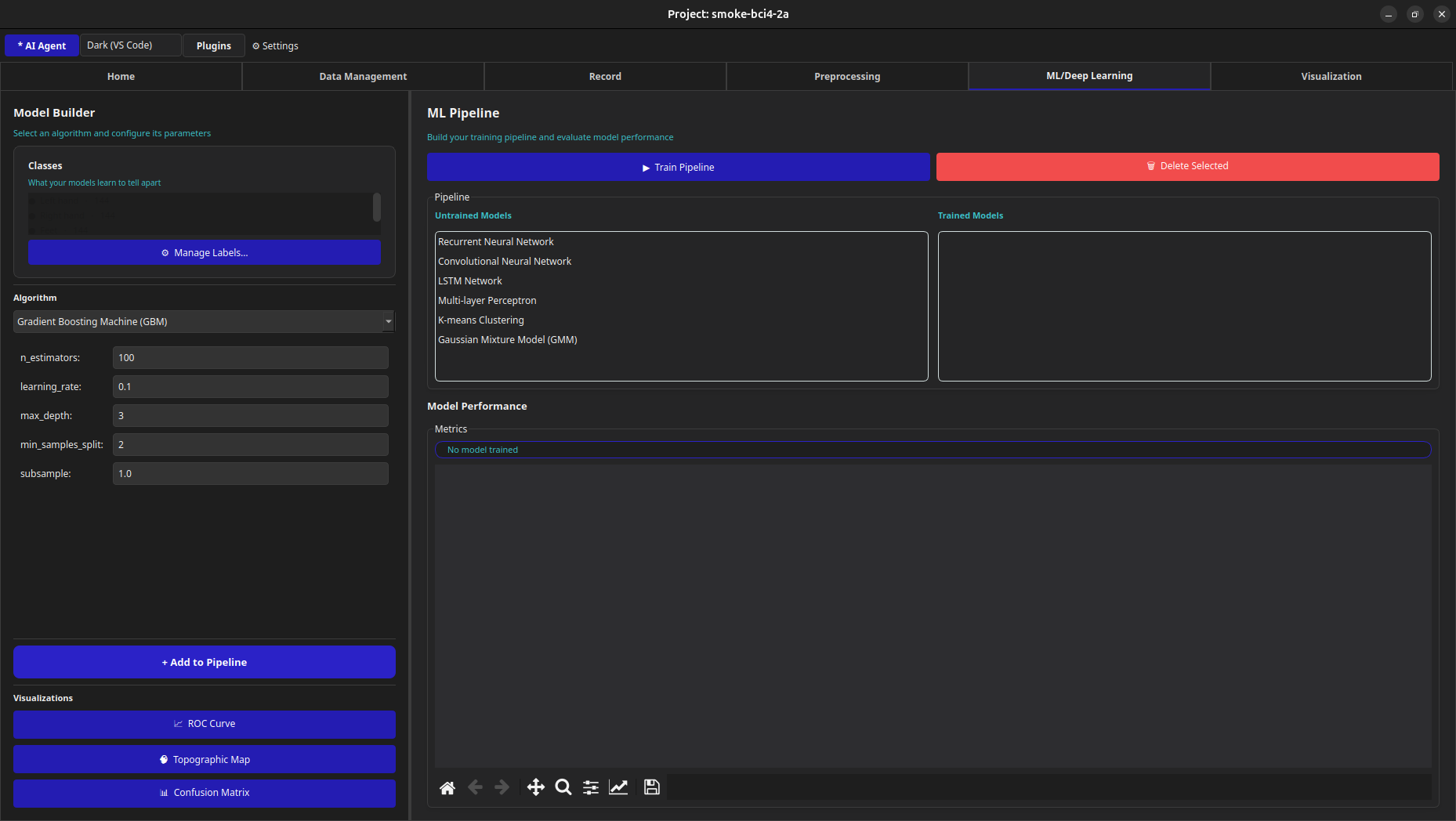Go back to previous plot view
1456x821 pixels.
click(475, 787)
